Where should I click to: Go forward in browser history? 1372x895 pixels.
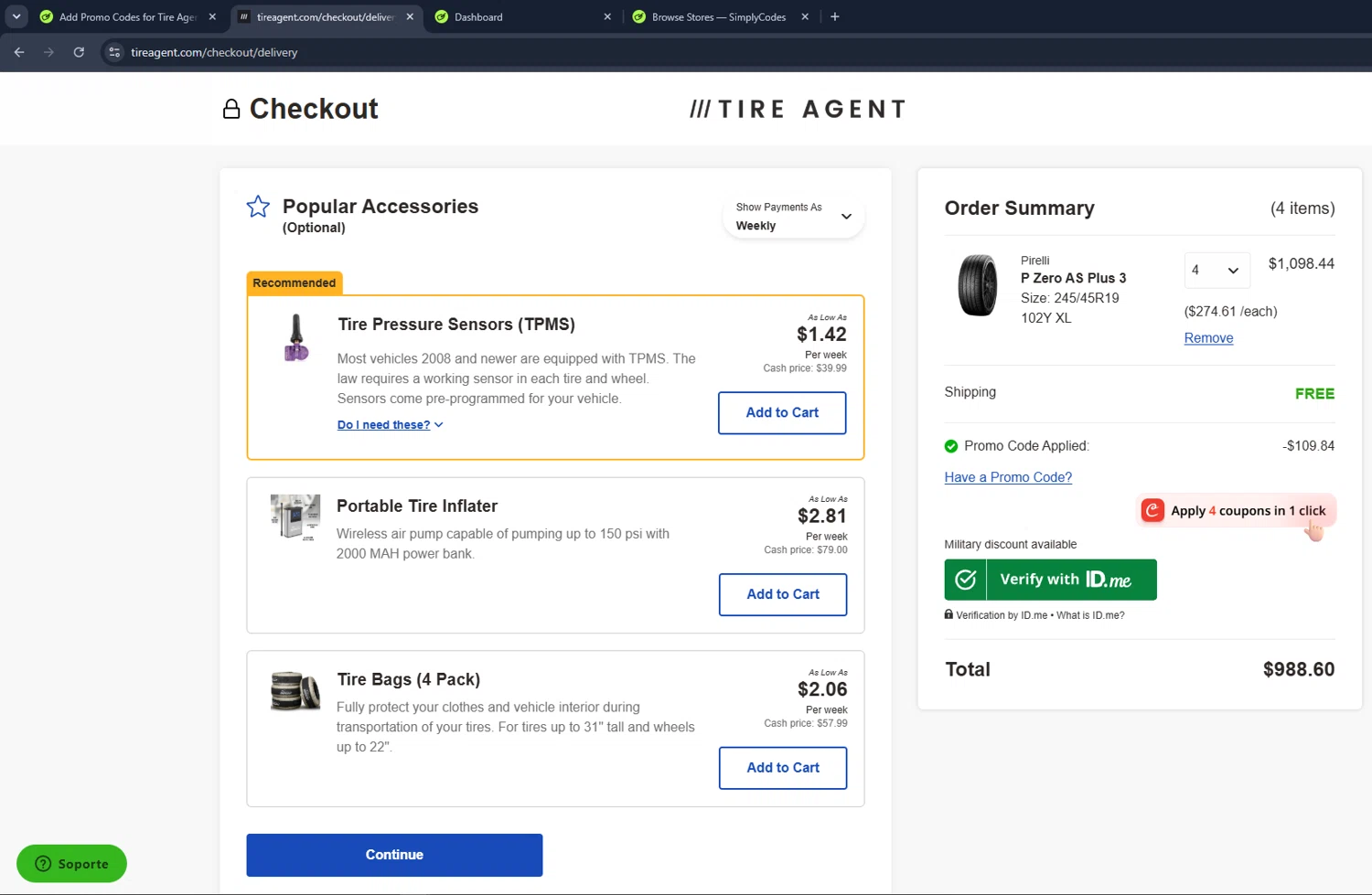click(48, 52)
